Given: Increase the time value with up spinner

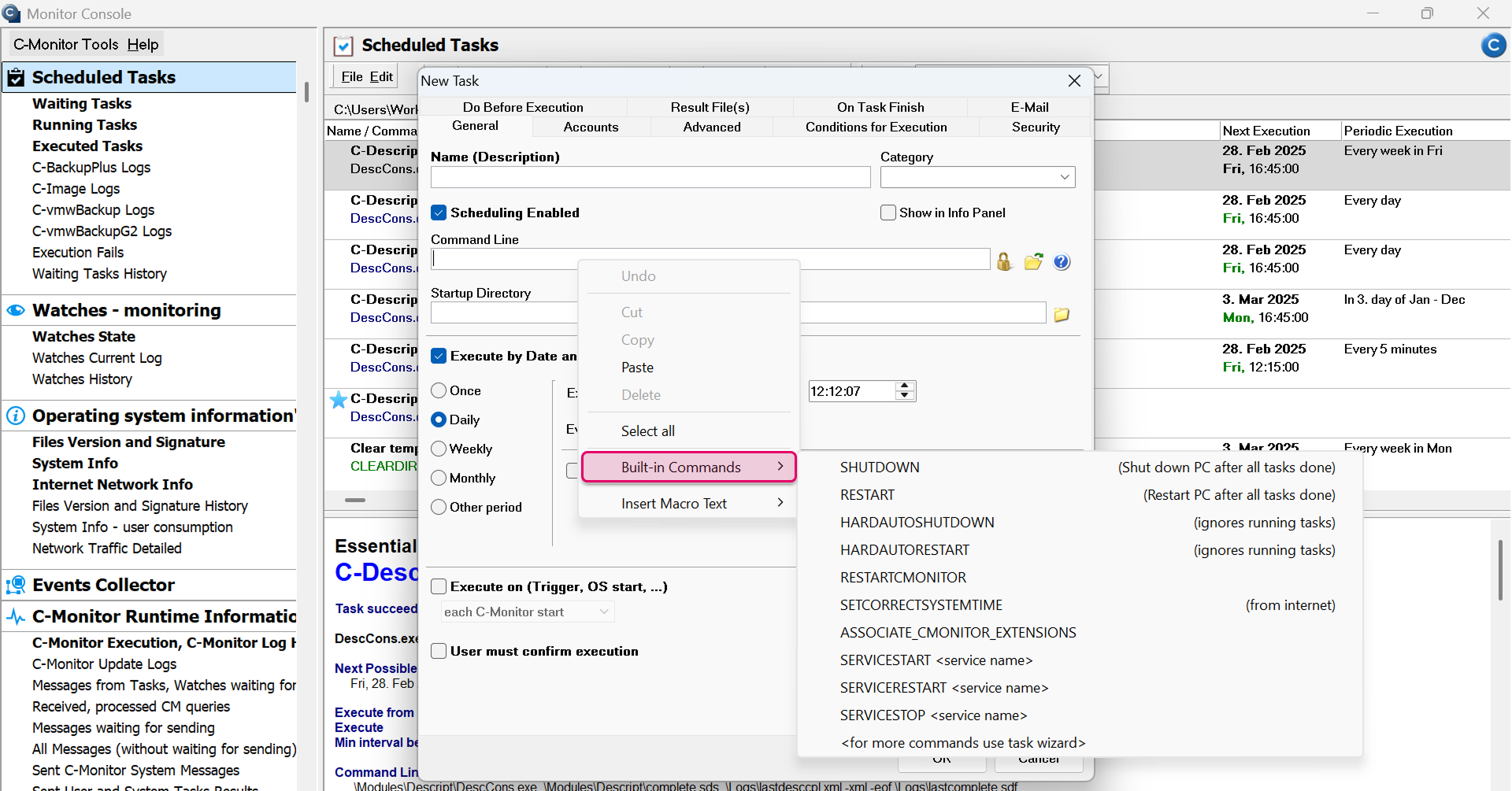Looking at the screenshot, I should (905, 386).
